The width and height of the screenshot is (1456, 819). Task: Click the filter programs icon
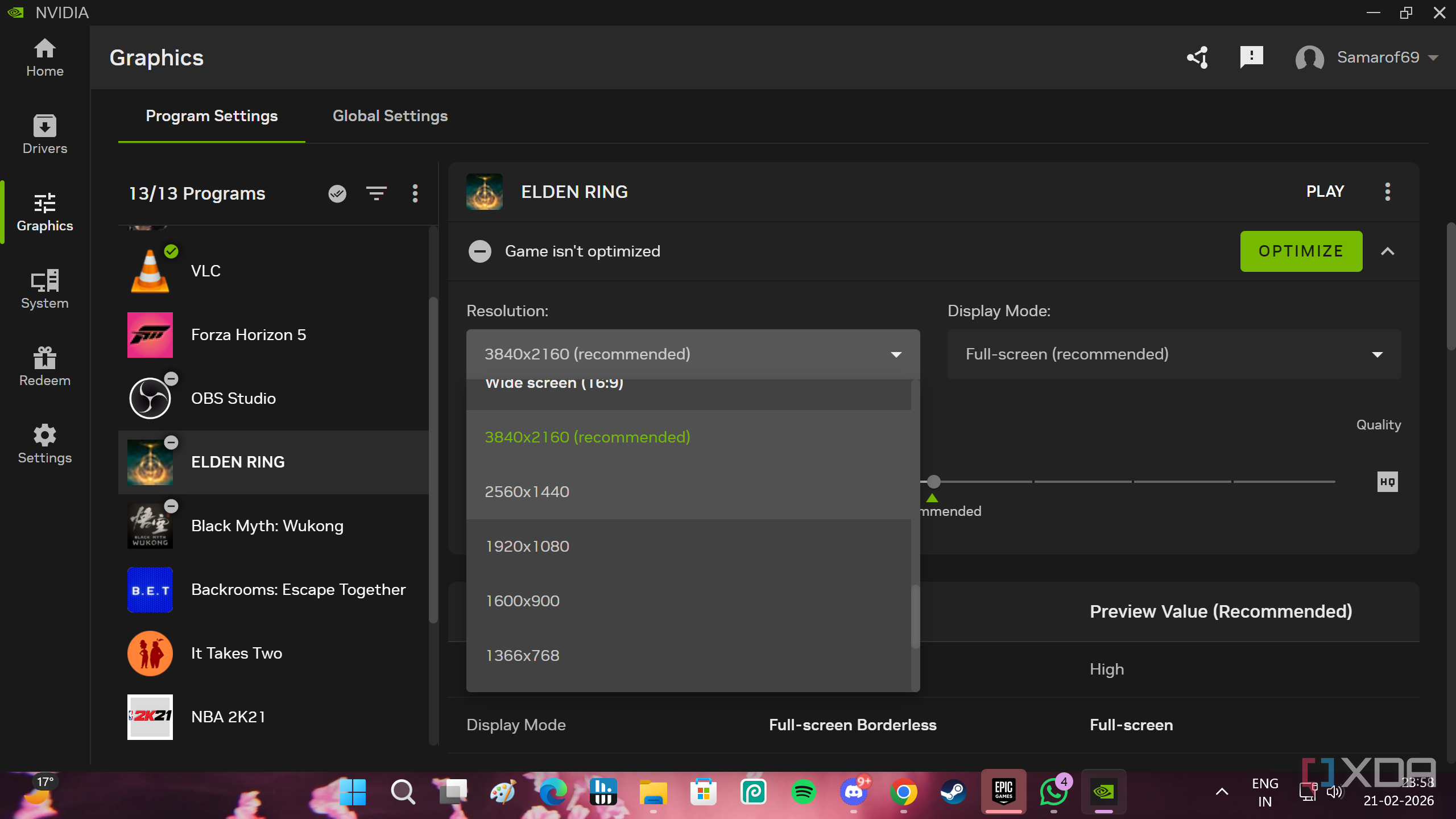click(376, 193)
